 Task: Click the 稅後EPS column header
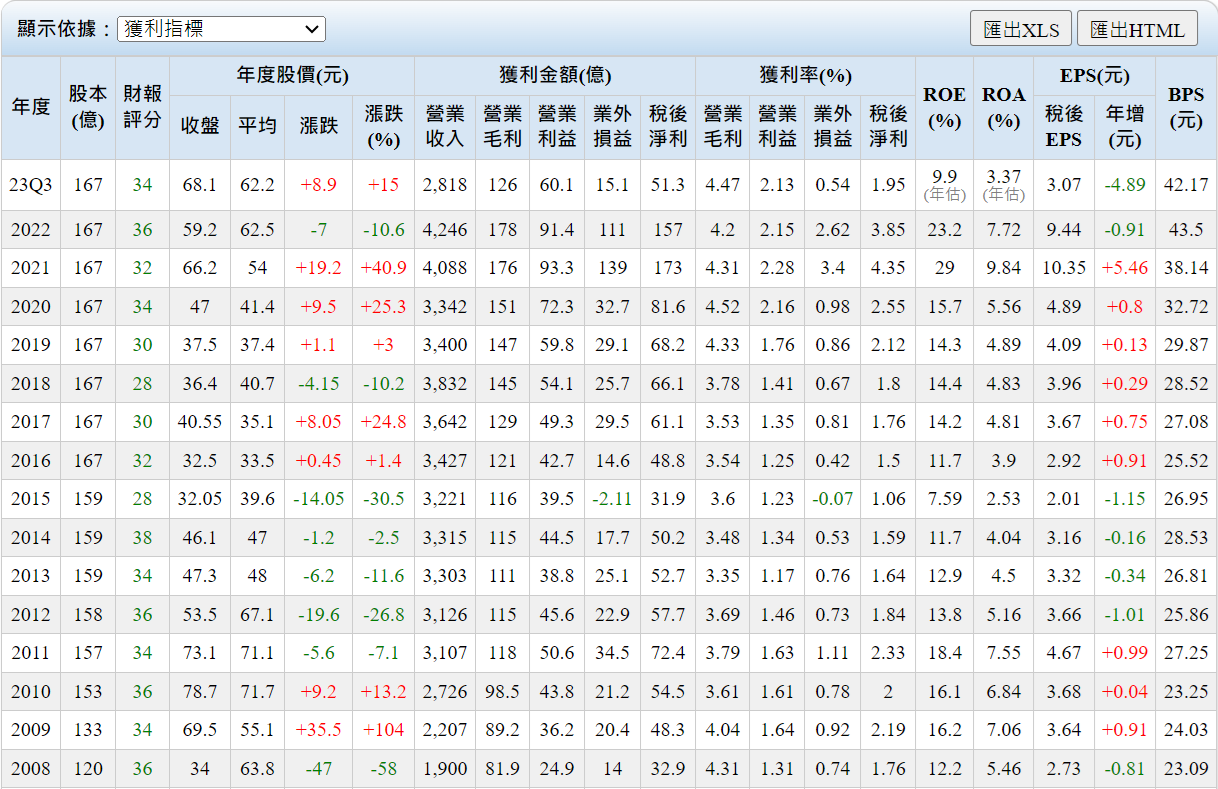[x=1063, y=126]
